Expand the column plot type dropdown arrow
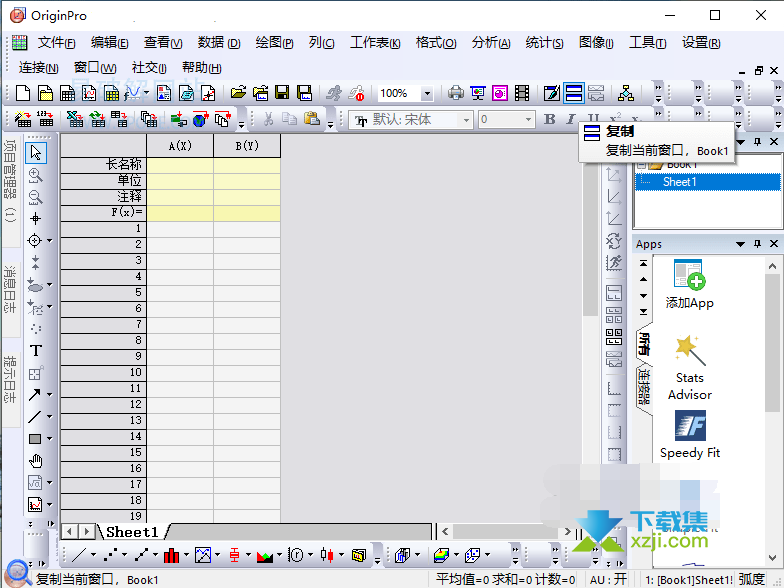 186,555
